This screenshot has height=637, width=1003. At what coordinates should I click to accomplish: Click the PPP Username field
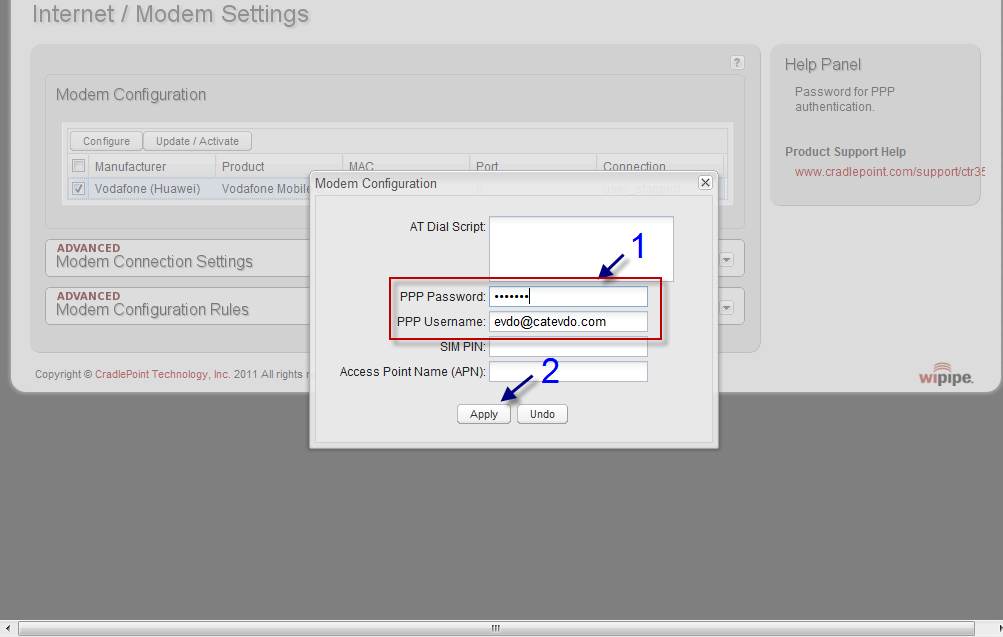coord(569,321)
